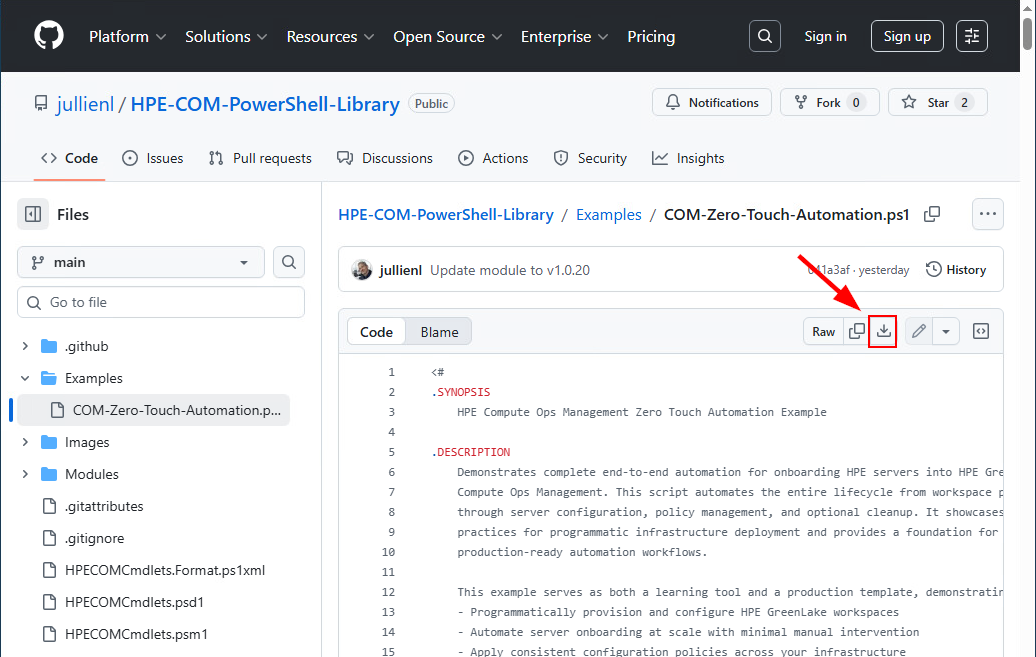The width and height of the screenshot is (1036, 657).
Task: Expand the Modules folder
Action: click(x=26, y=474)
